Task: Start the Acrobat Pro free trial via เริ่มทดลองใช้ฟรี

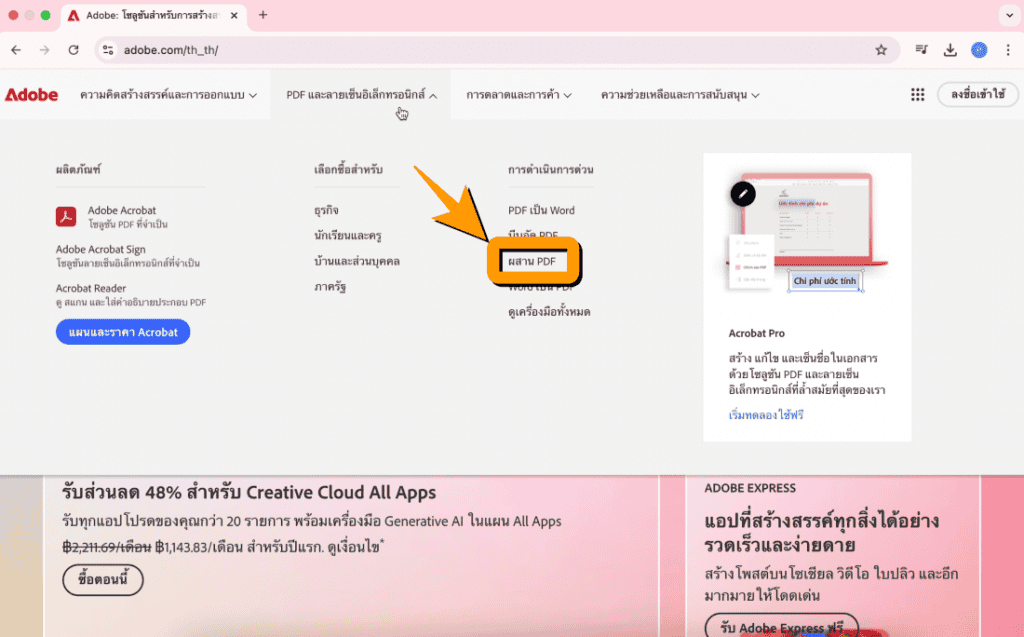Action: pos(770,413)
